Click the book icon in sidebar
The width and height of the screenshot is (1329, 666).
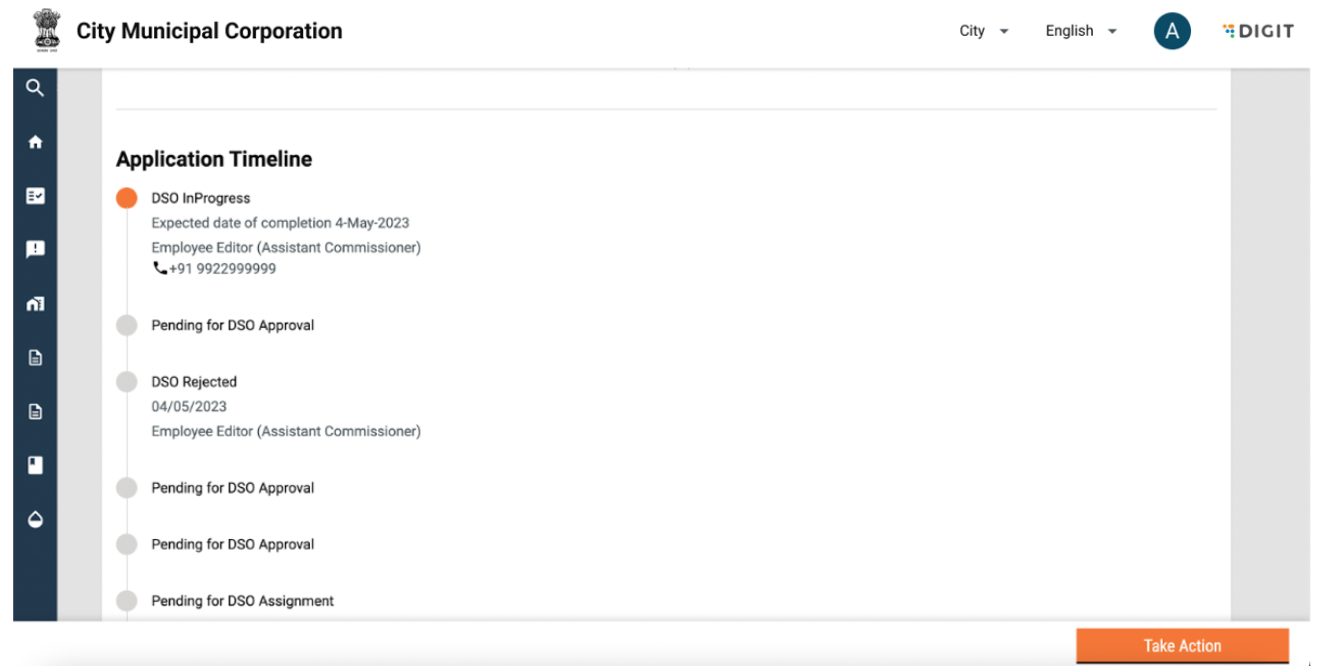(x=35, y=465)
